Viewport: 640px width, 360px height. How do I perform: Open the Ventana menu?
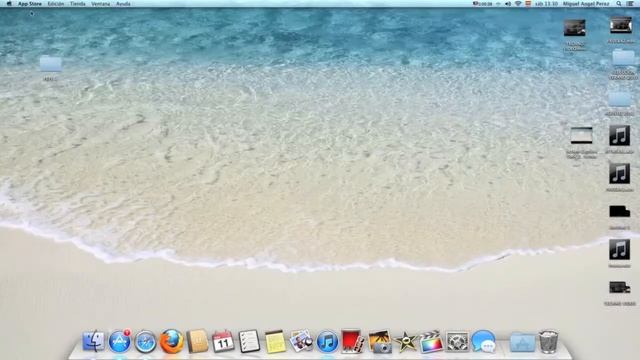click(x=100, y=4)
